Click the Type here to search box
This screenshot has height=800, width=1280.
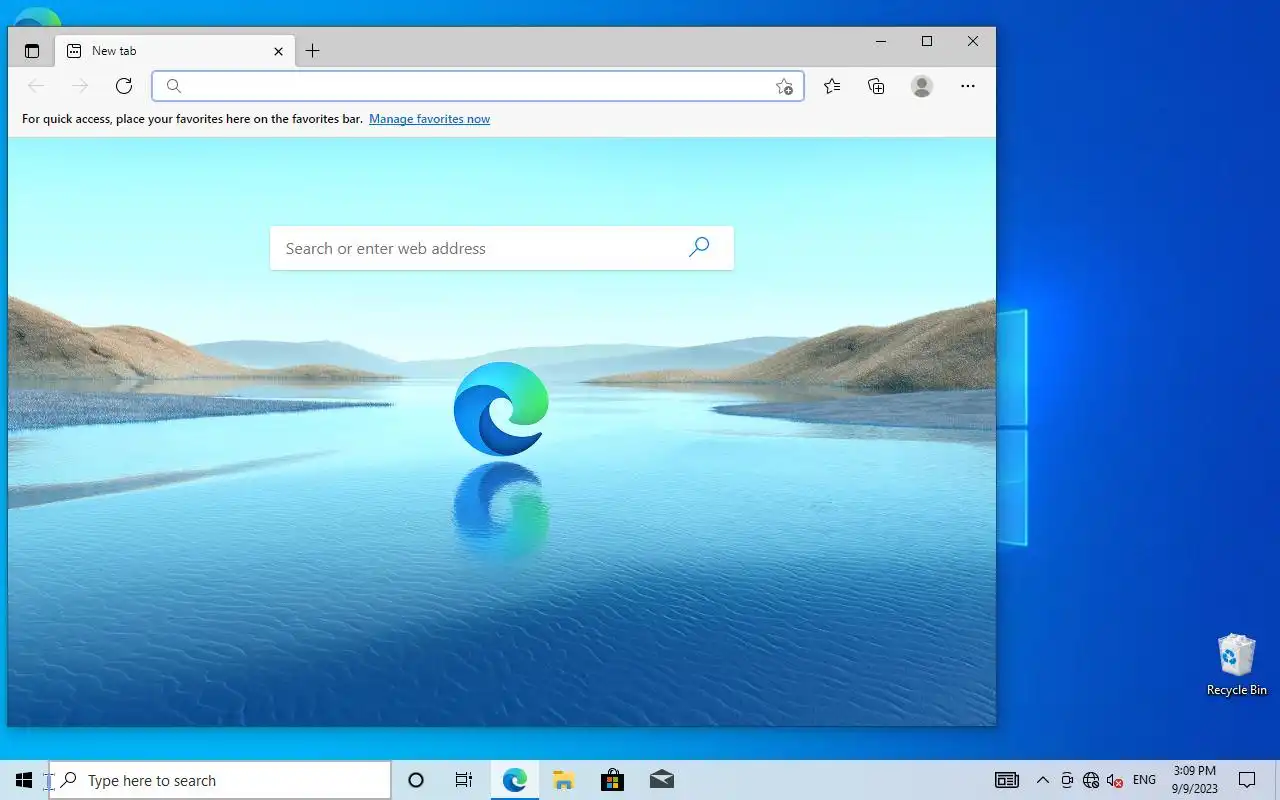coord(220,780)
